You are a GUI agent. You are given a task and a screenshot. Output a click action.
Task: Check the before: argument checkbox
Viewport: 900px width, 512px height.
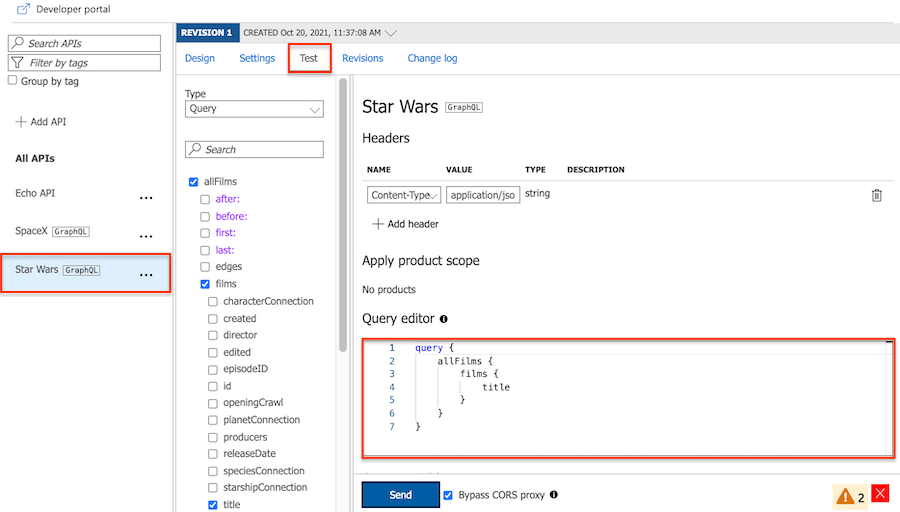[x=205, y=216]
